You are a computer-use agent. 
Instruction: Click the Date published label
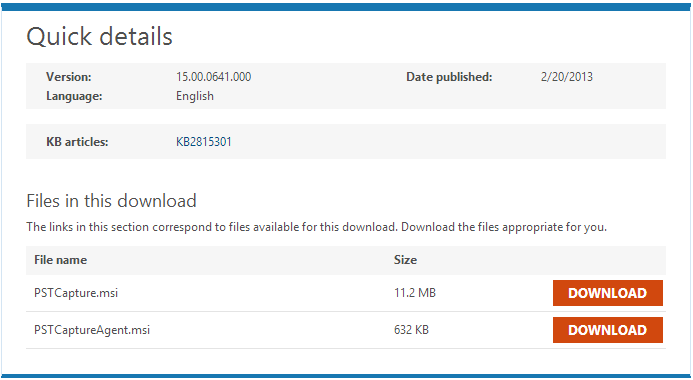click(449, 77)
